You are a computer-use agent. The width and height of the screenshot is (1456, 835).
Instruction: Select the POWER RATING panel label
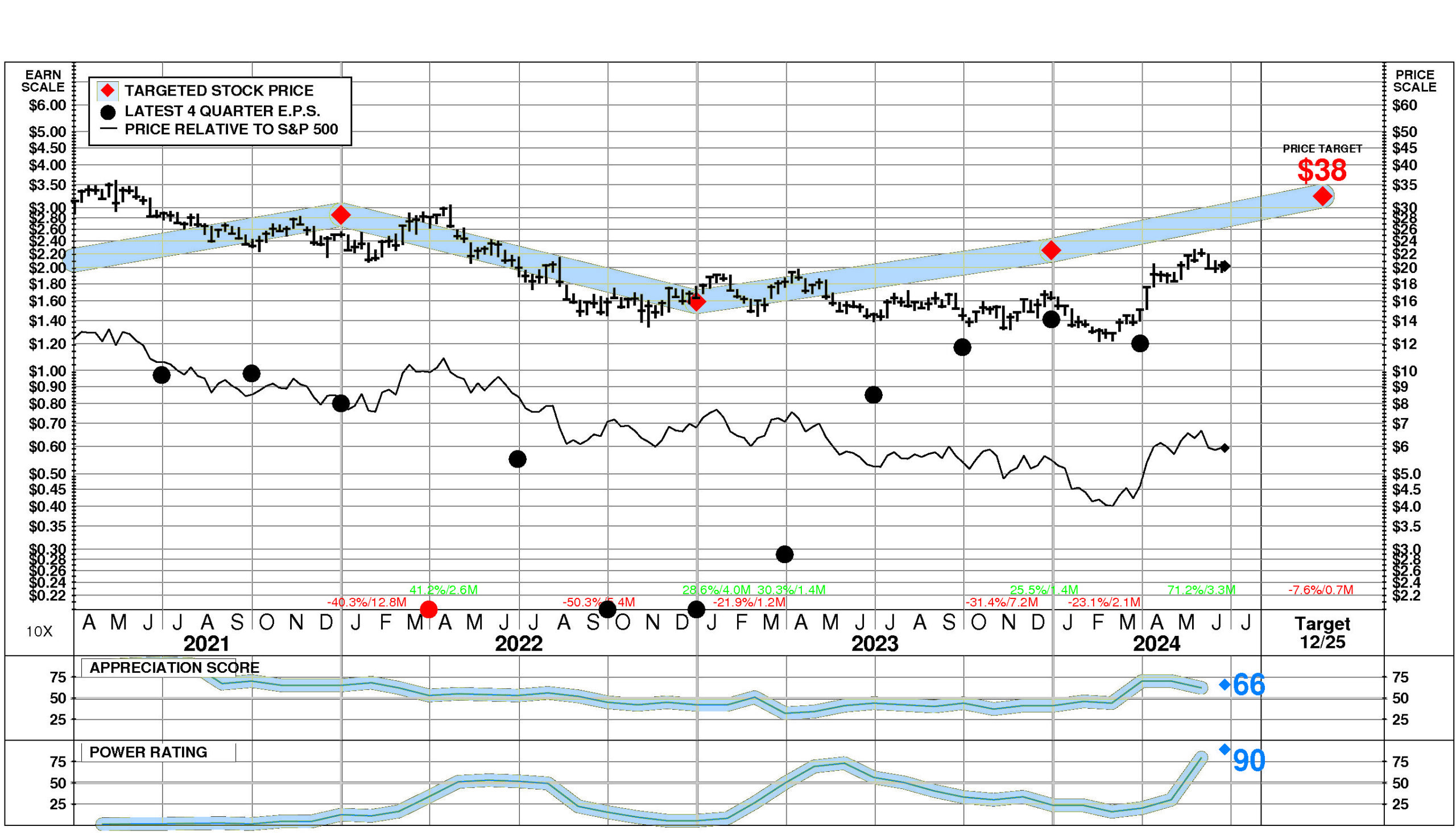click(x=148, y=752)
